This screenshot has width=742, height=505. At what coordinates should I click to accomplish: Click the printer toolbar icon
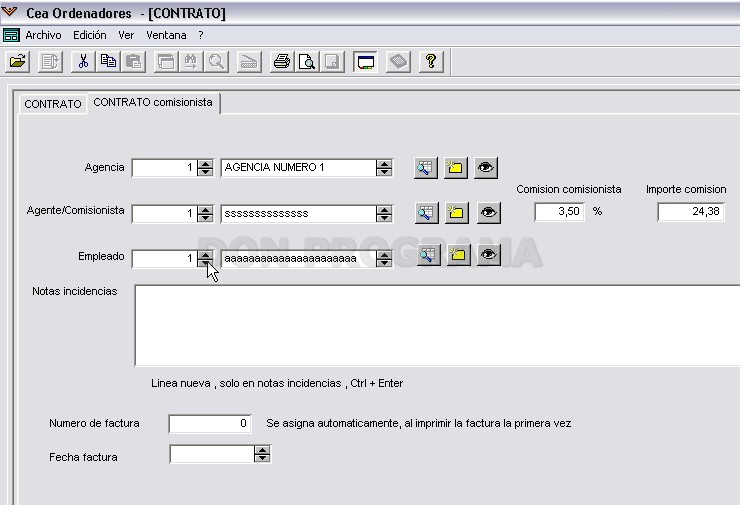pos(282,62)
